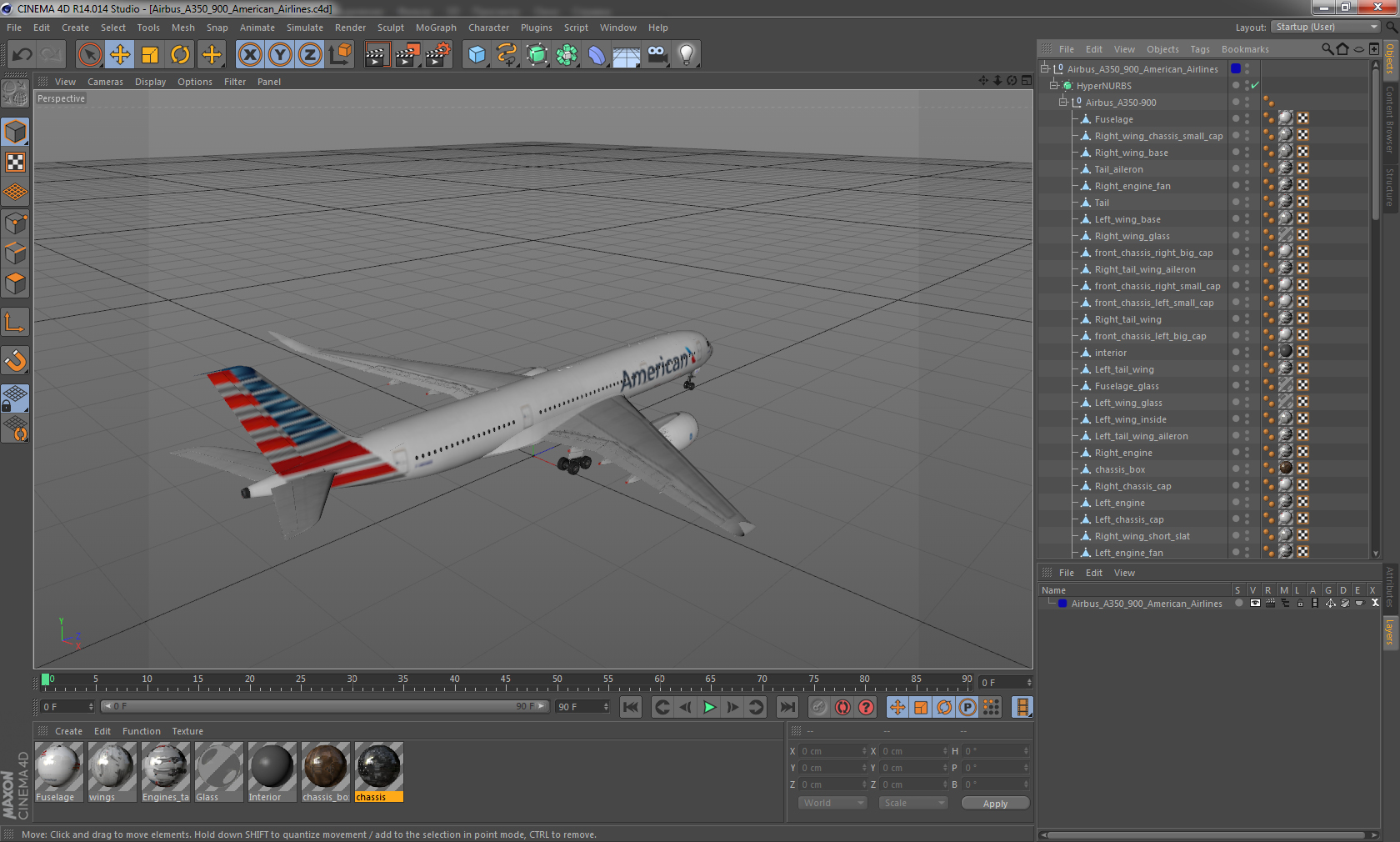Go to start of animation

[631, 707]
